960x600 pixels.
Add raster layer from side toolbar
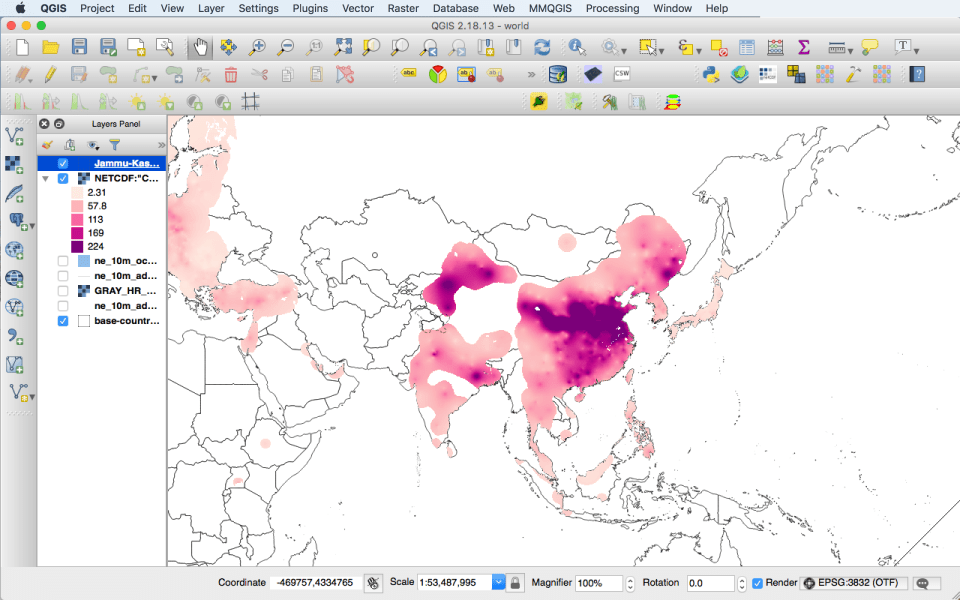pos(15,164)
